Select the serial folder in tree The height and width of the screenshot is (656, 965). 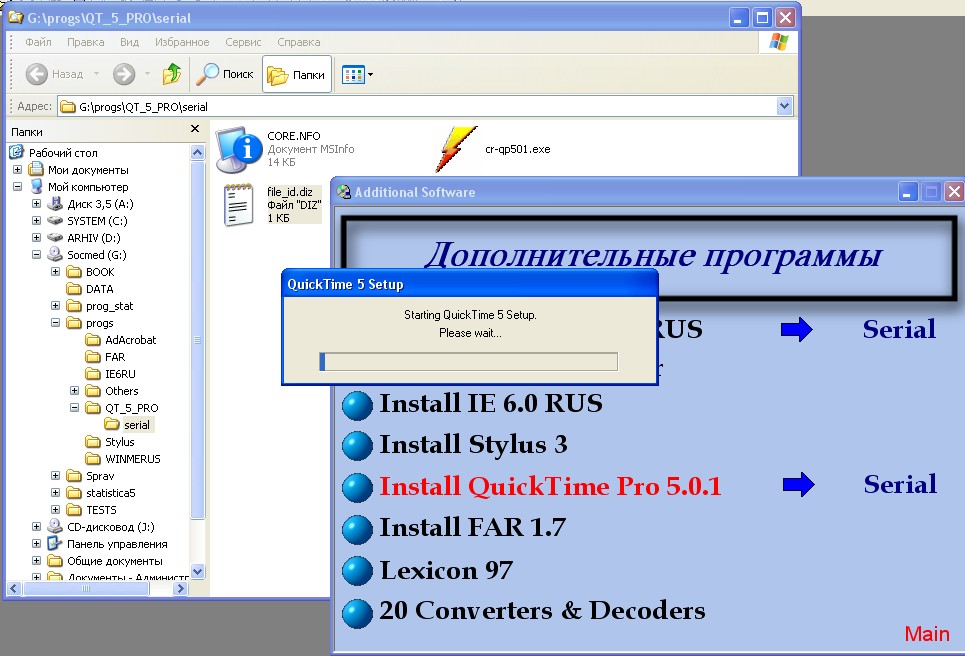point(129,425)
